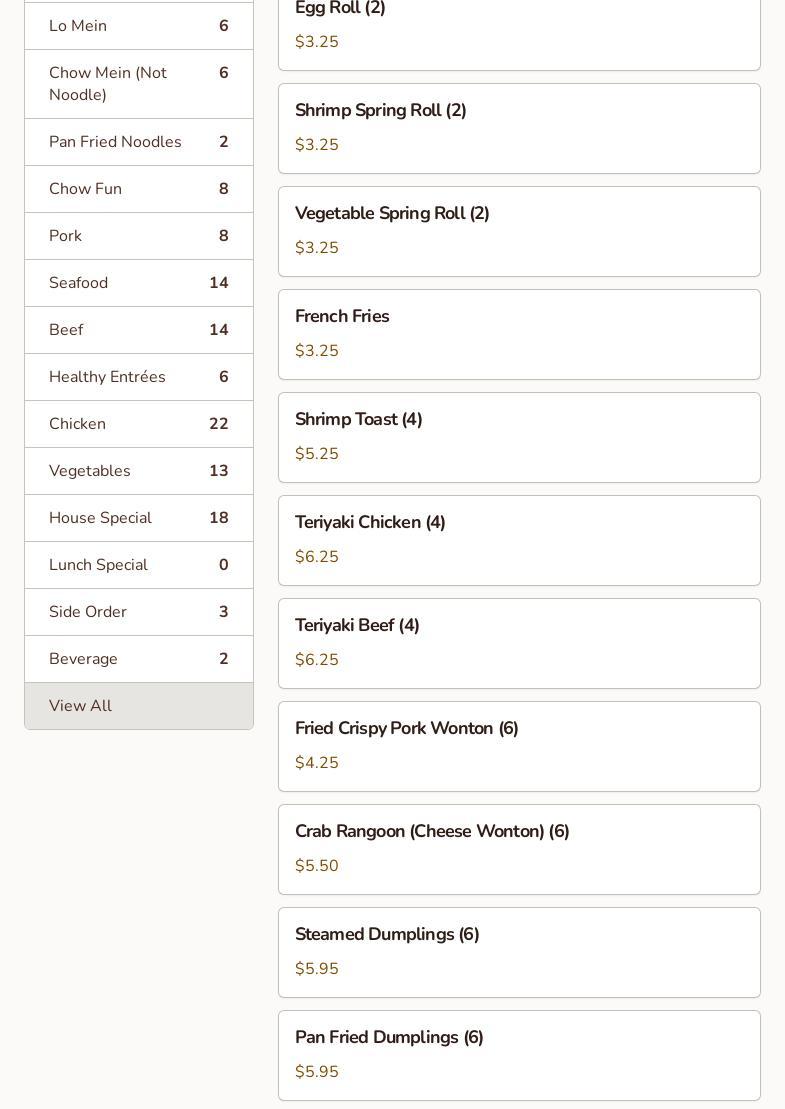Go to the Pan Fried Noodles category
Image resolution: width=785 pixels, height=1109 pixels.
pos(138,142)
